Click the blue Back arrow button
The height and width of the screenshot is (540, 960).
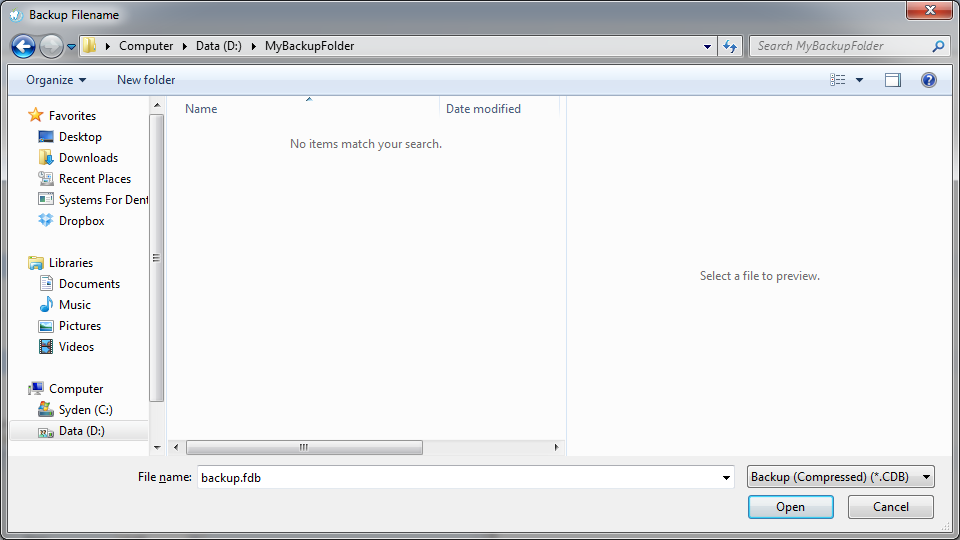(x=24, y=46)
